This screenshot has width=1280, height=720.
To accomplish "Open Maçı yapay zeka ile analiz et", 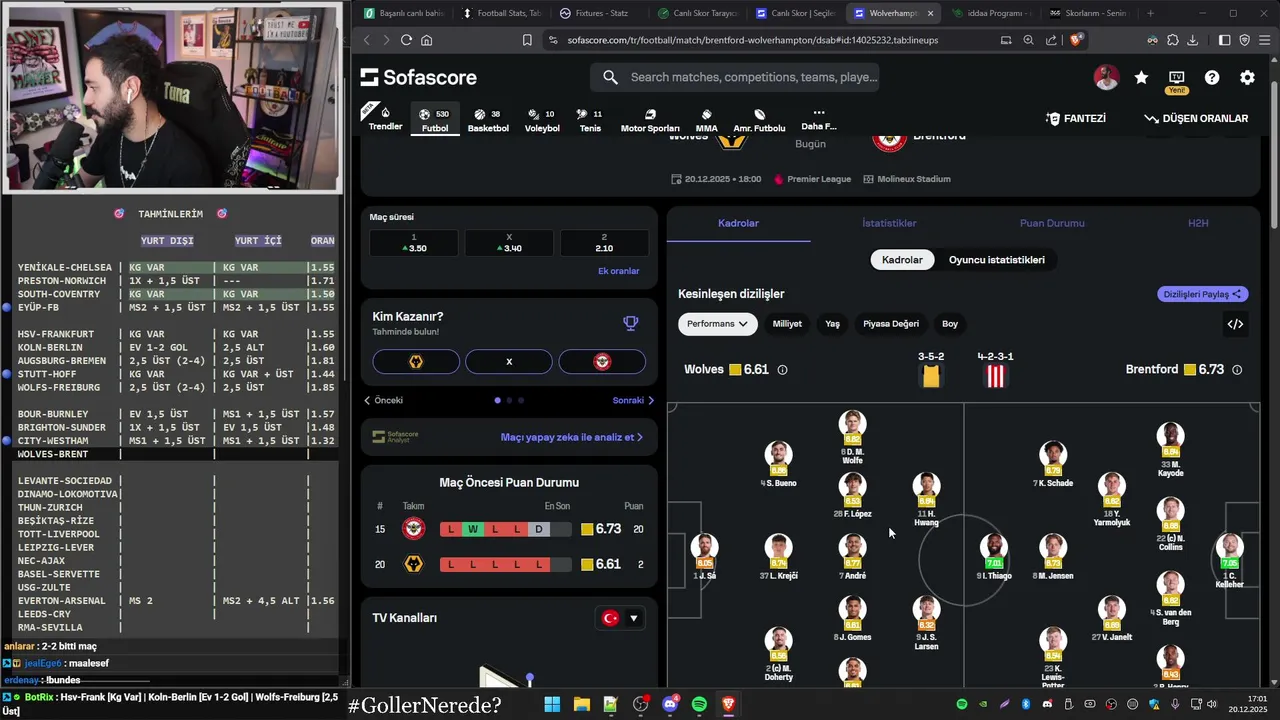I will pyautogui.click(x=572, y=437).
